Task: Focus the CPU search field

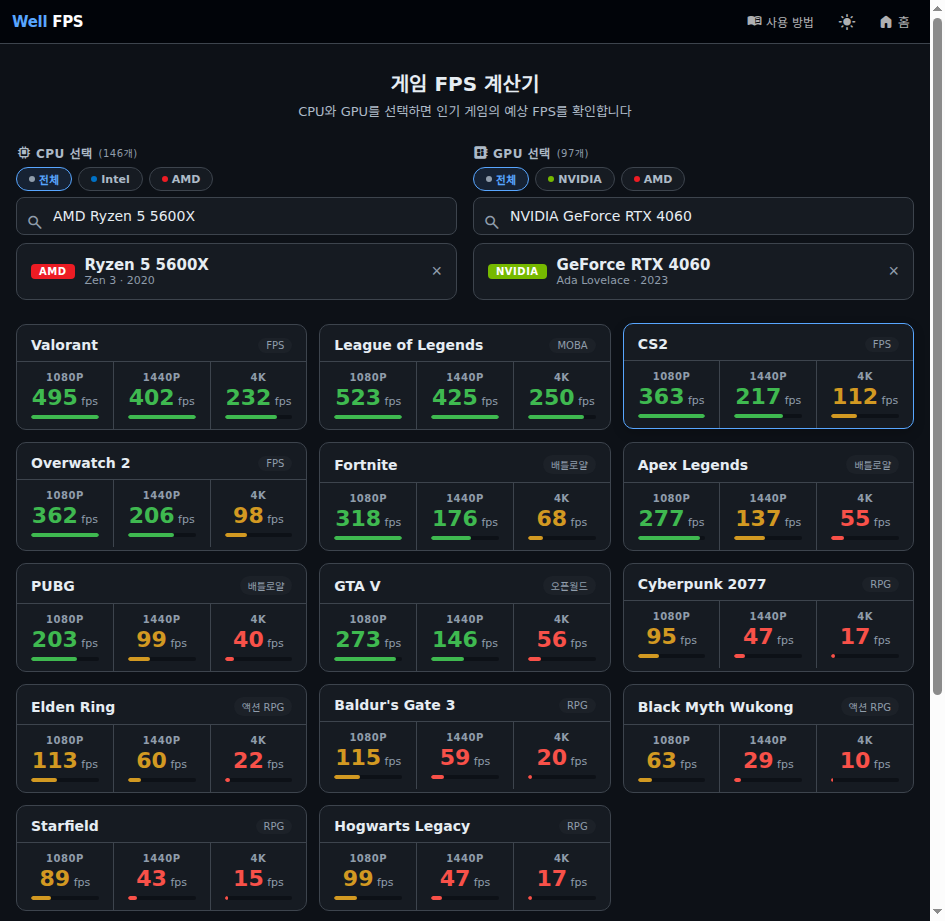Action: click(236, 216)
